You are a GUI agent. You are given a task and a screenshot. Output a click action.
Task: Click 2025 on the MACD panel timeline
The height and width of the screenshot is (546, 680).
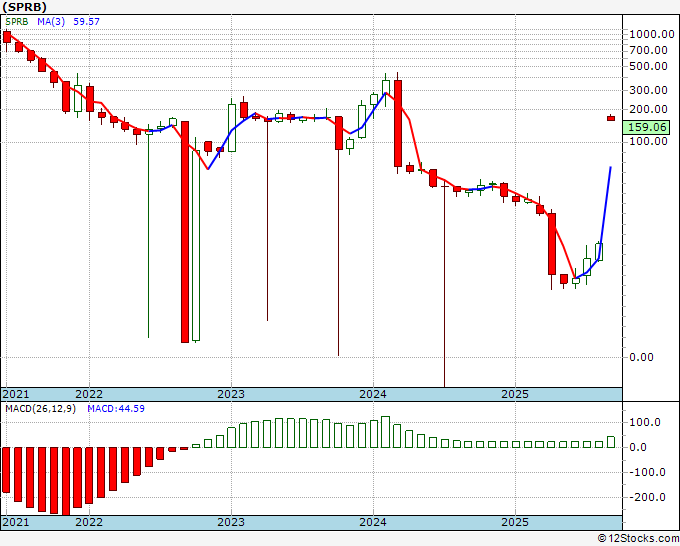pos(515,522)
